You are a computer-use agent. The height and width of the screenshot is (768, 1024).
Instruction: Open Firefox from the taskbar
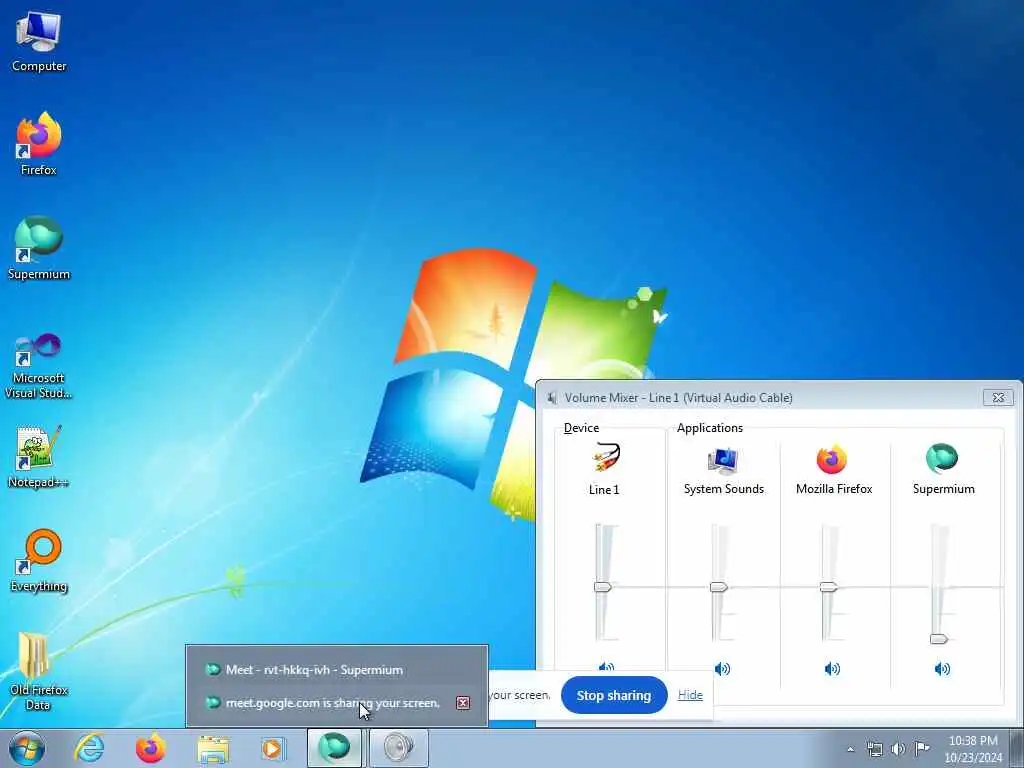coord(150,748)
